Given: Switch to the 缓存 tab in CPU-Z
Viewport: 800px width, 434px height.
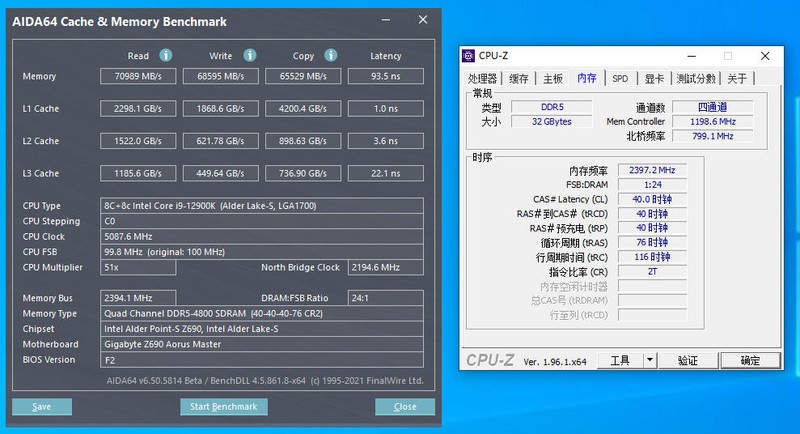Looking at the screenshot, I should [x=519, y=79].
